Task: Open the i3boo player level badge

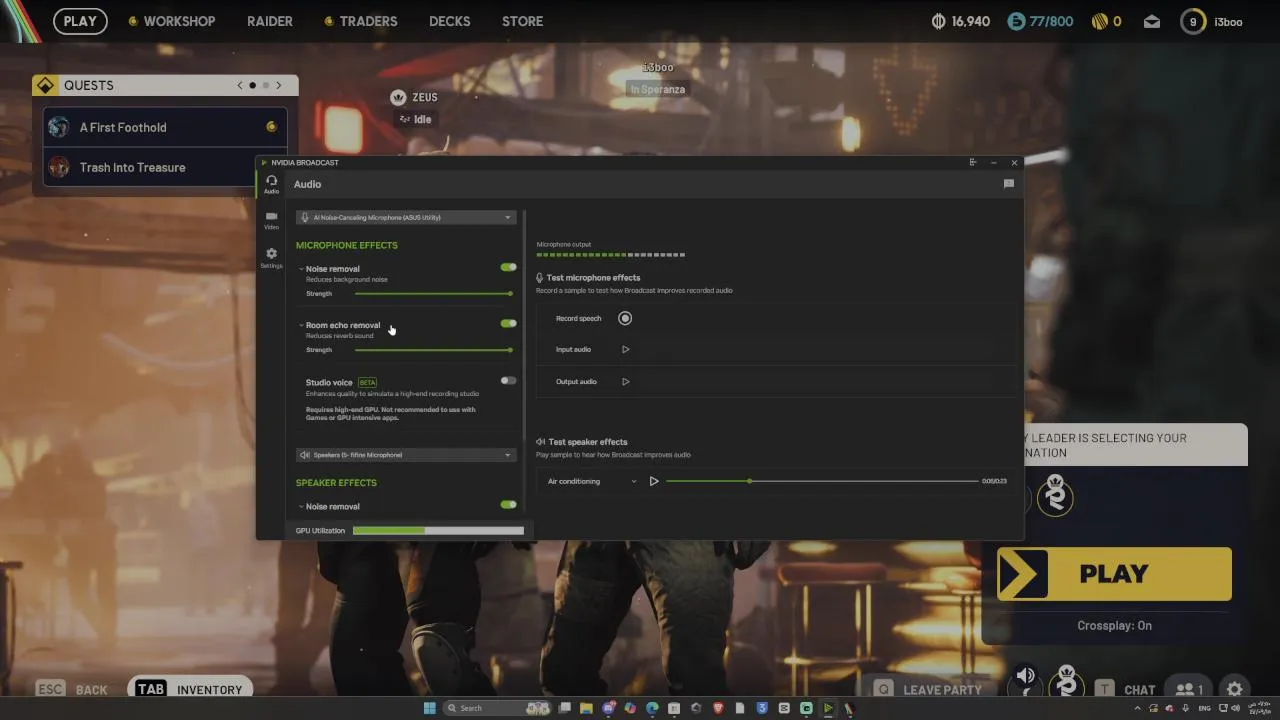Action: coord(1193,21)
